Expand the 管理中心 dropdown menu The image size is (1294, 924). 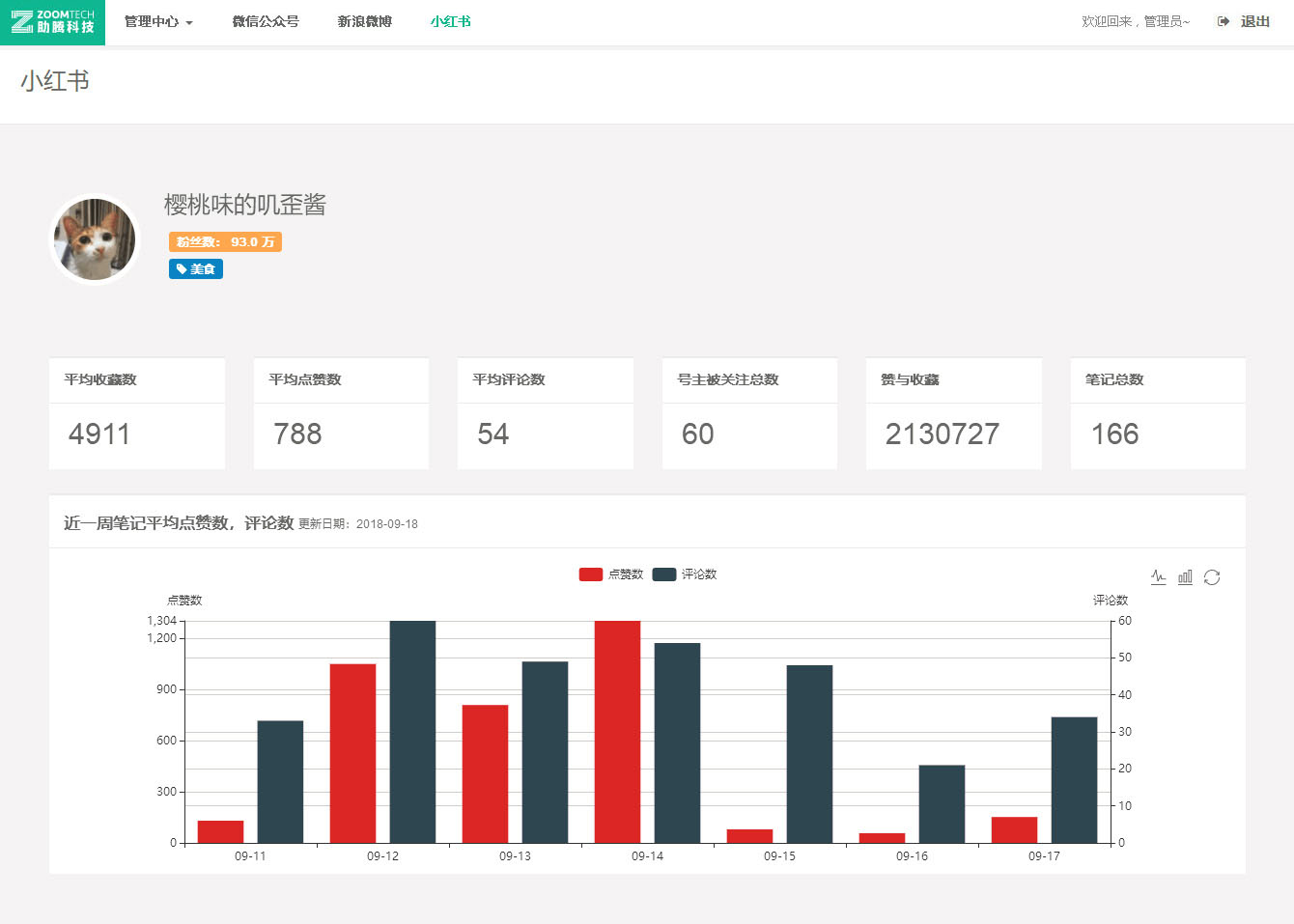coord(158,21)
